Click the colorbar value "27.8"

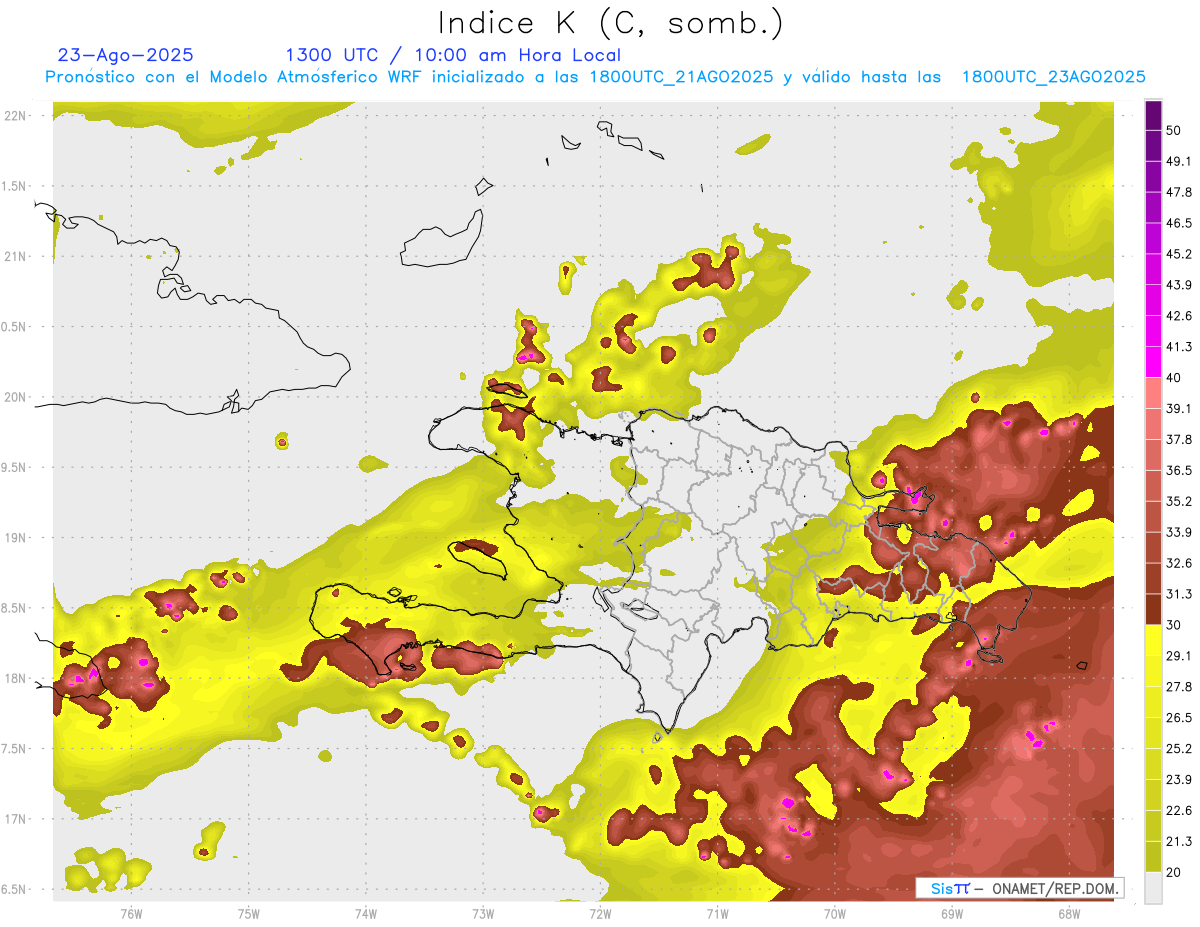[1179, 687]
